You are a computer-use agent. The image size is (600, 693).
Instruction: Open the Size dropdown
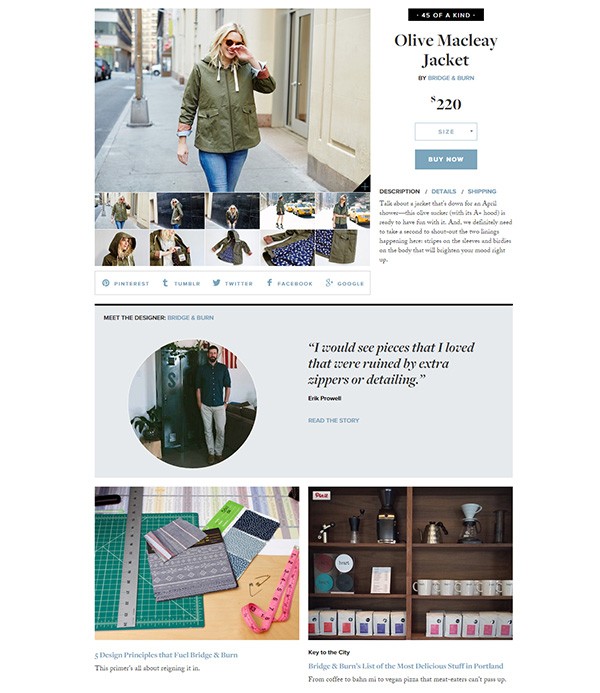[446, 132]
